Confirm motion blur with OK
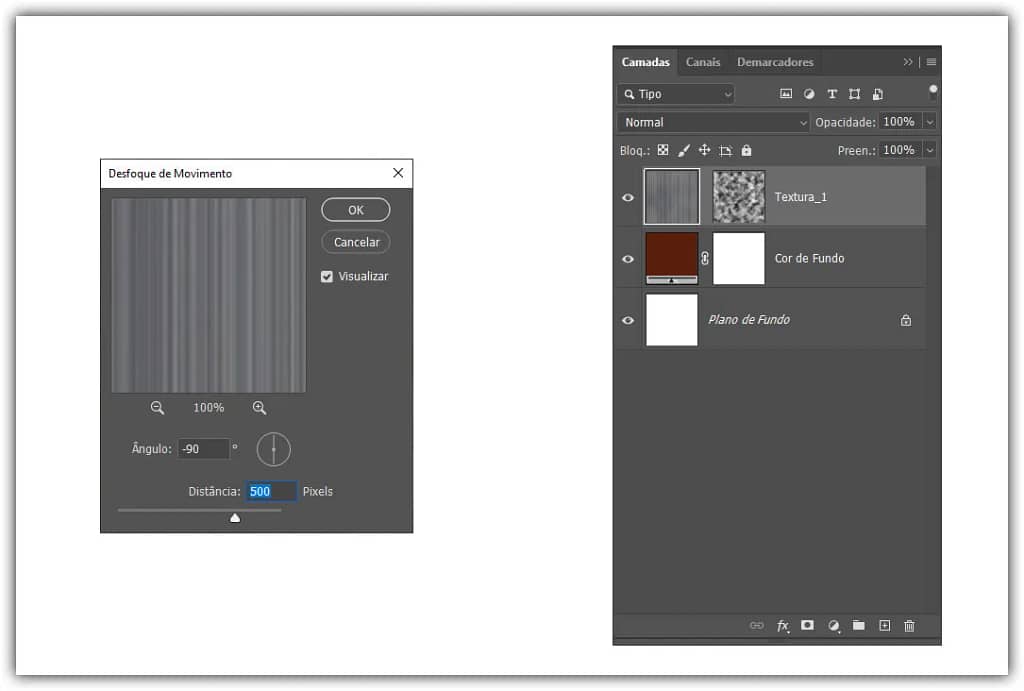 tap(356, 210)
